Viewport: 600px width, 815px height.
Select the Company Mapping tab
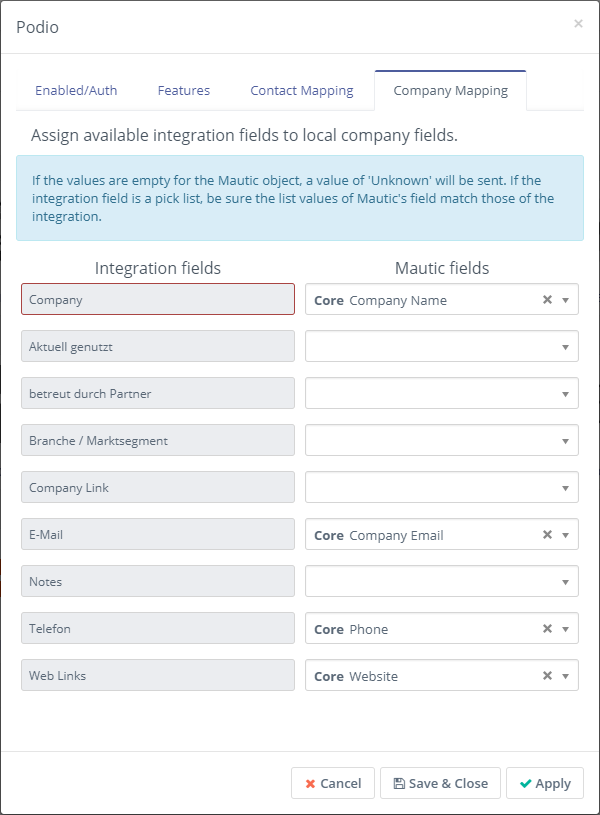click(x=450, y=90)
